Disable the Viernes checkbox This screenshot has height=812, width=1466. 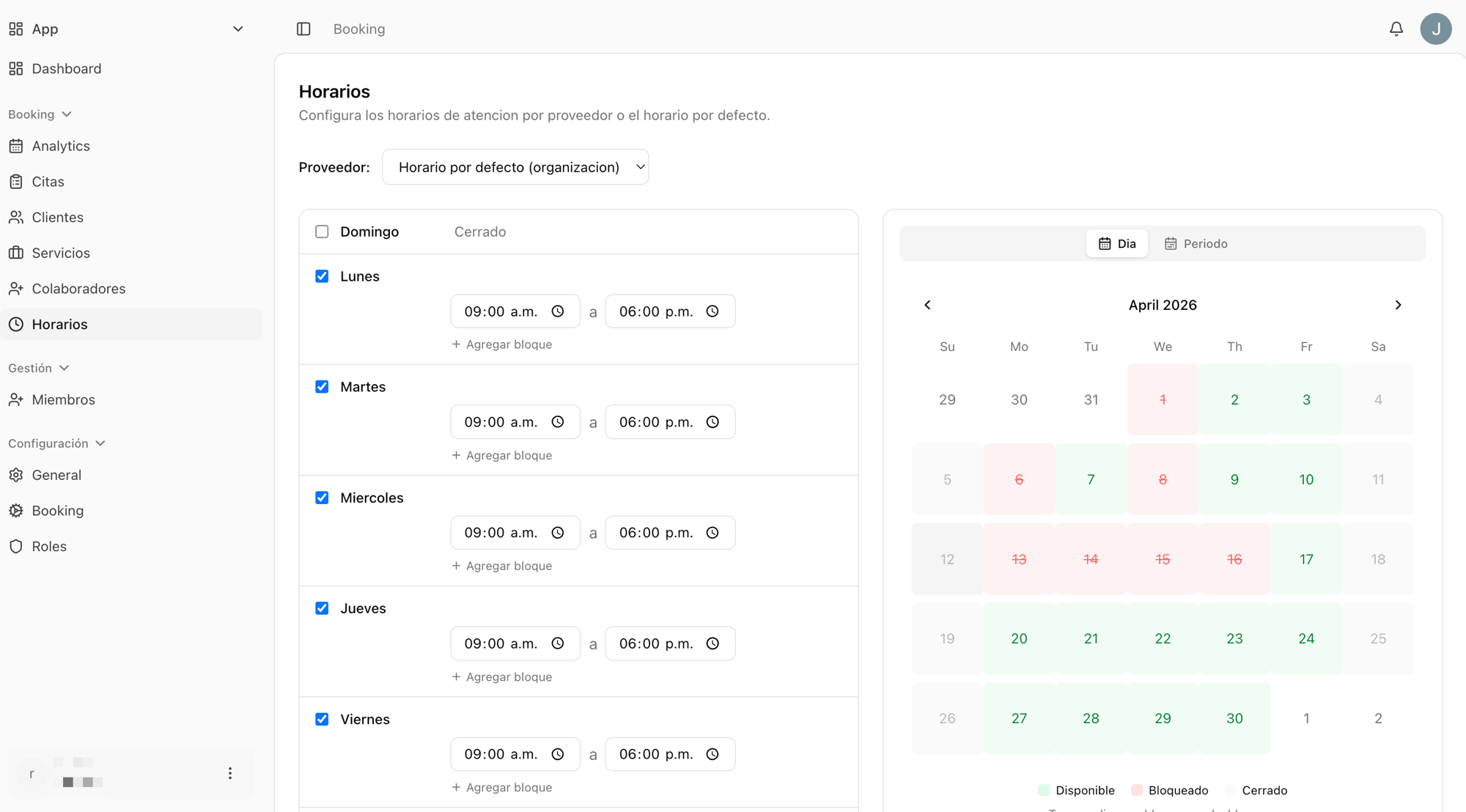tap(322, 719)
